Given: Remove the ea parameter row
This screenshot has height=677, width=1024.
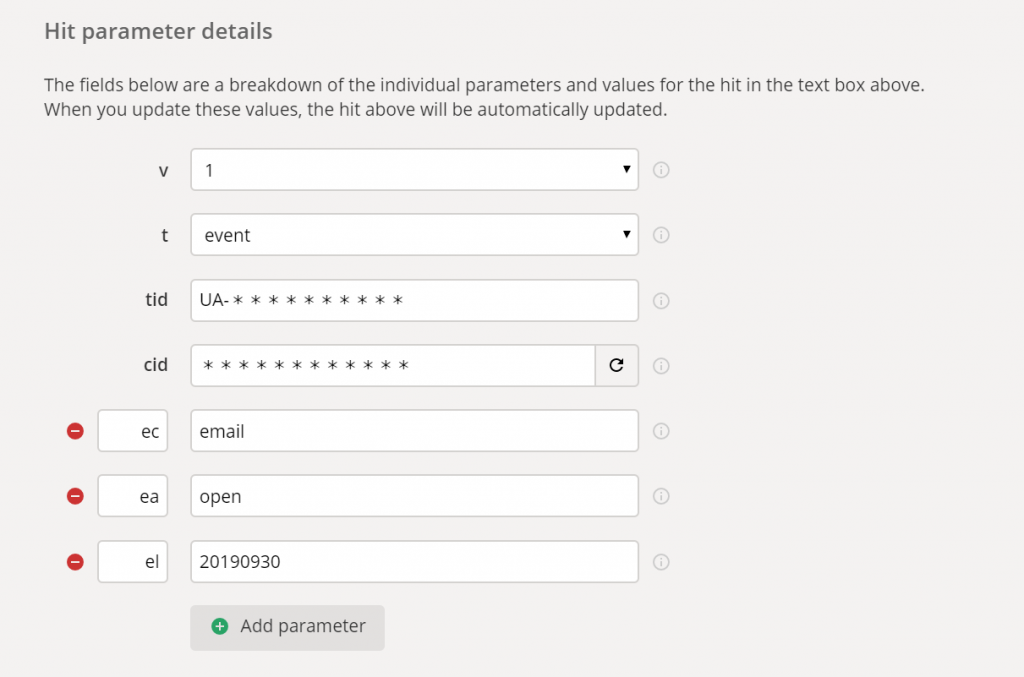Looking at the screenshot, I should coord(75,496).
